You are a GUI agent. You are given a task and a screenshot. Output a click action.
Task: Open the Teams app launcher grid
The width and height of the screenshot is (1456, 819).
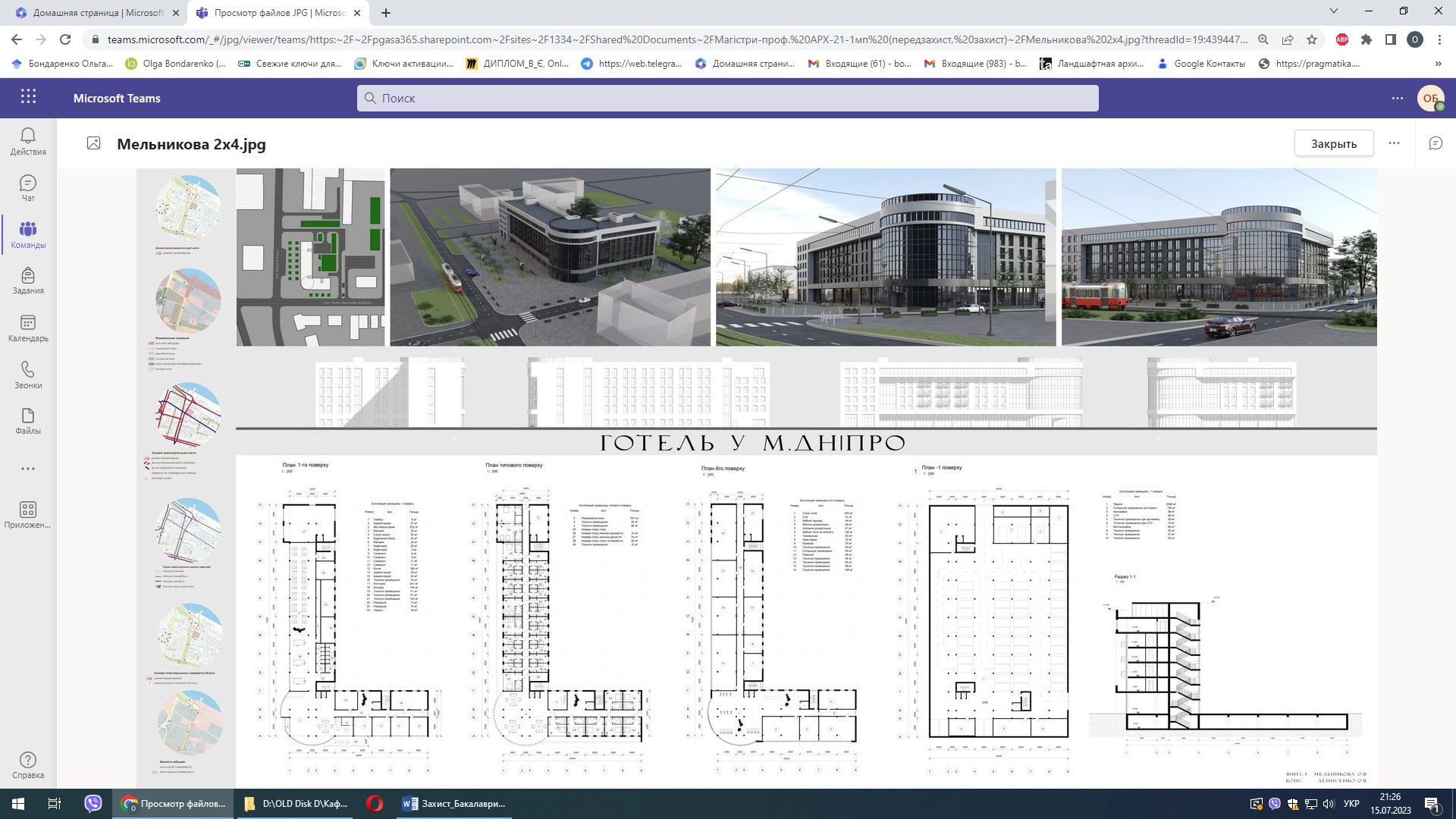28,97
